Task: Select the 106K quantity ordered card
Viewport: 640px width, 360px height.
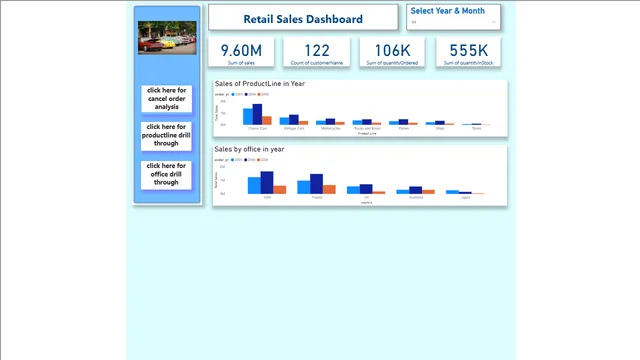Action: point(392,52)
